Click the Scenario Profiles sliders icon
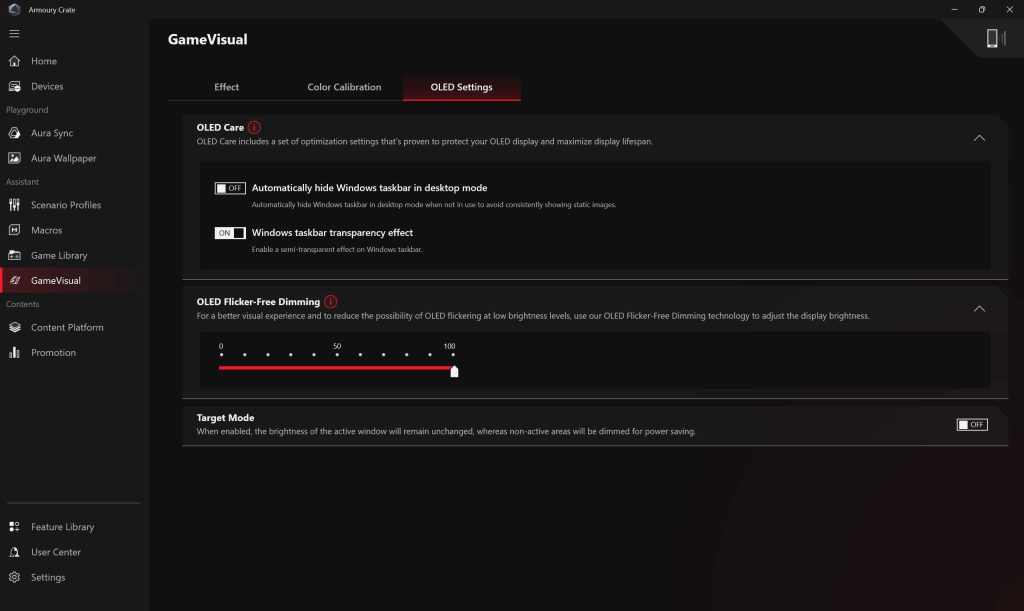The height and width of the screenshot is (611, 1024). tap(14, 204)
